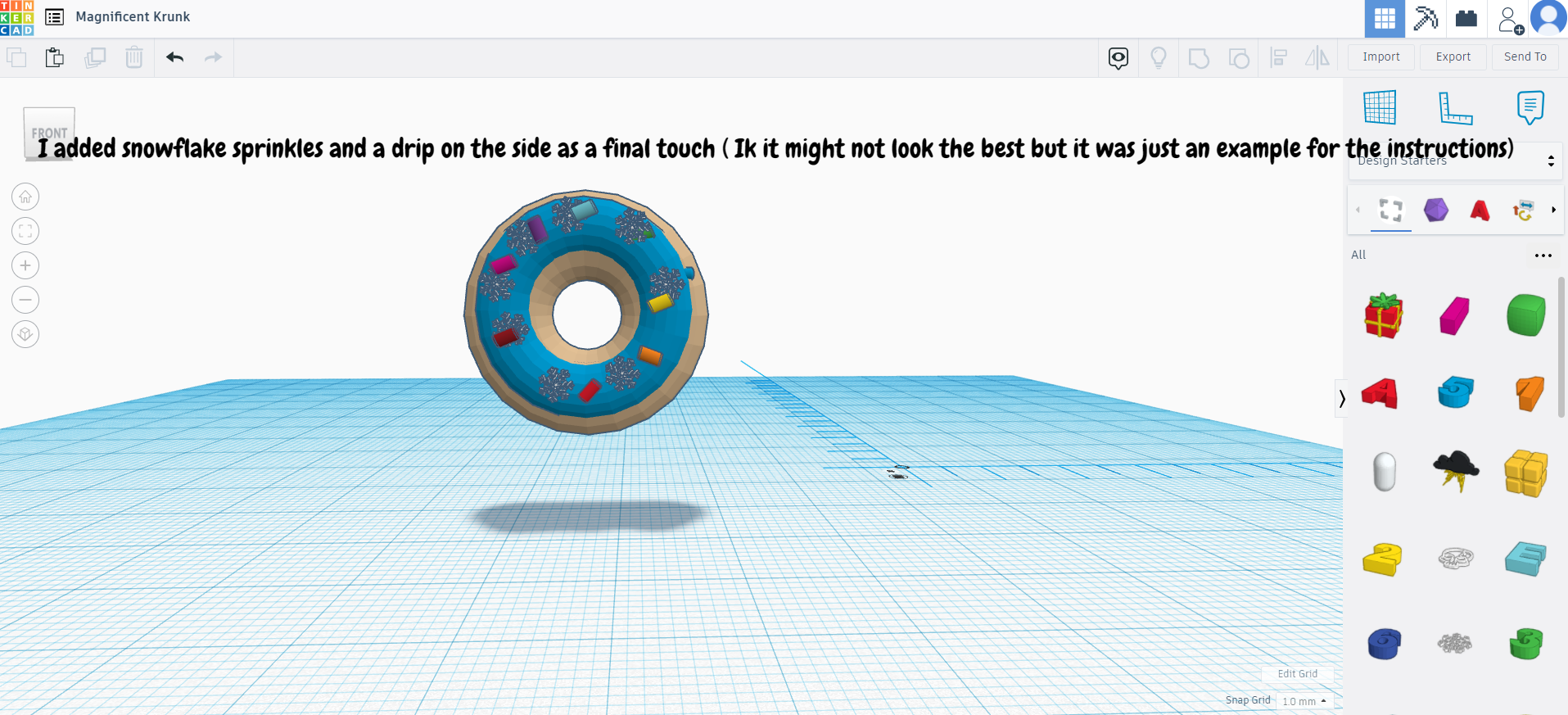The image size is (1568, 715).
Task: Toggle the show all lightbulb icon
Action: pyautogui.click(x=1159, y=58)
